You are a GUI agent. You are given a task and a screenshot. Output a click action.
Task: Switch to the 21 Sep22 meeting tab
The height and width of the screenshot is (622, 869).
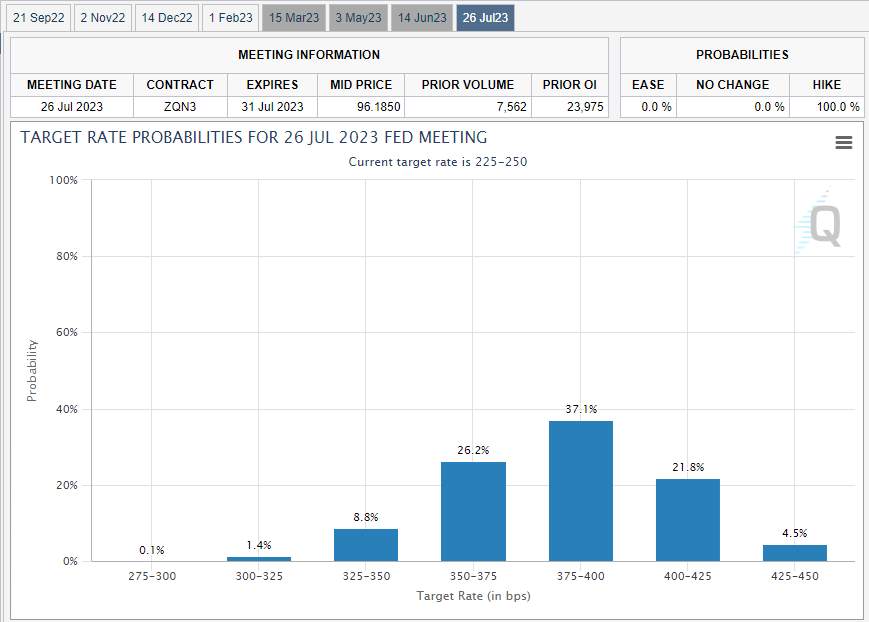(x=39, y=18)
